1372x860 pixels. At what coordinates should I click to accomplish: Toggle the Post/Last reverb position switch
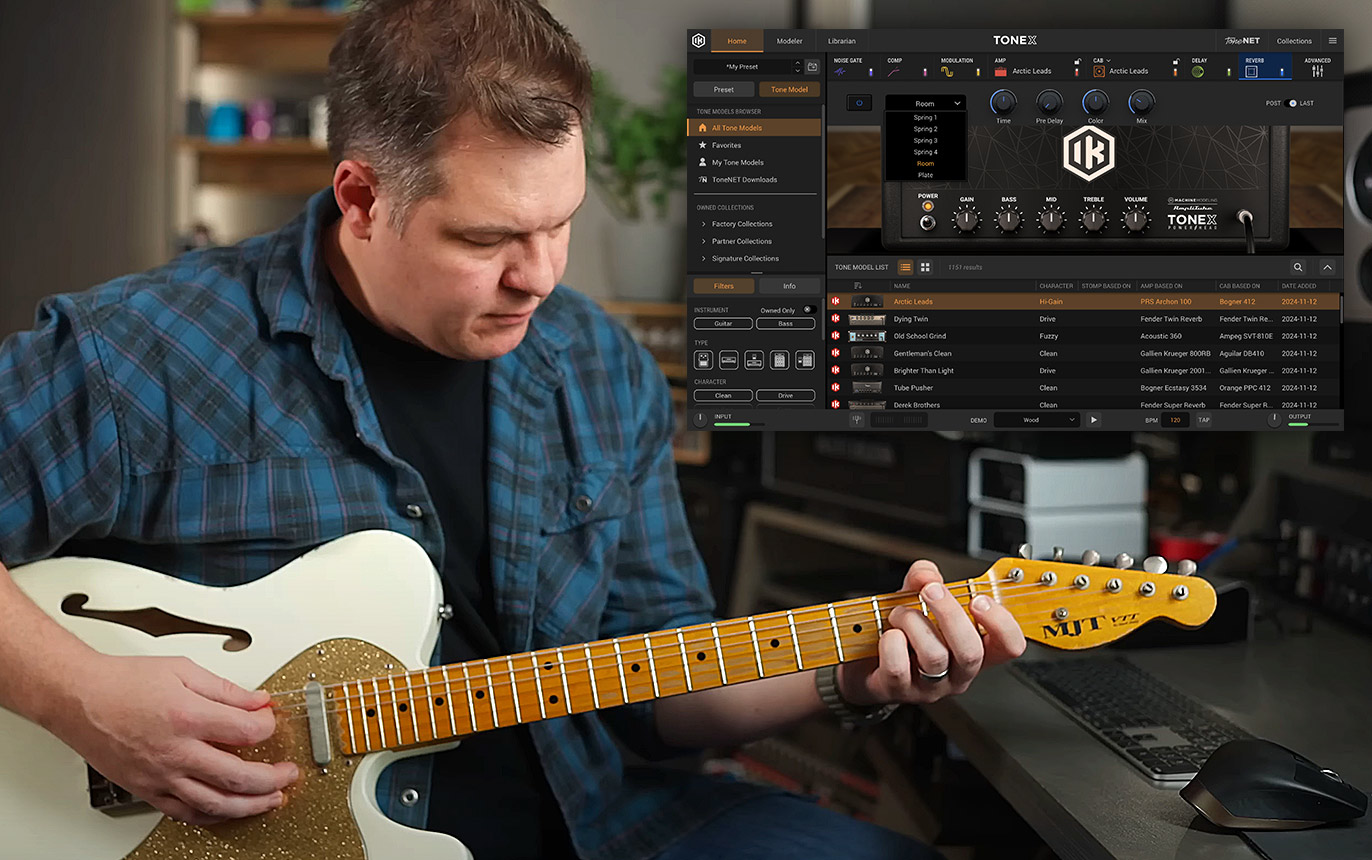coord(1291,103)
